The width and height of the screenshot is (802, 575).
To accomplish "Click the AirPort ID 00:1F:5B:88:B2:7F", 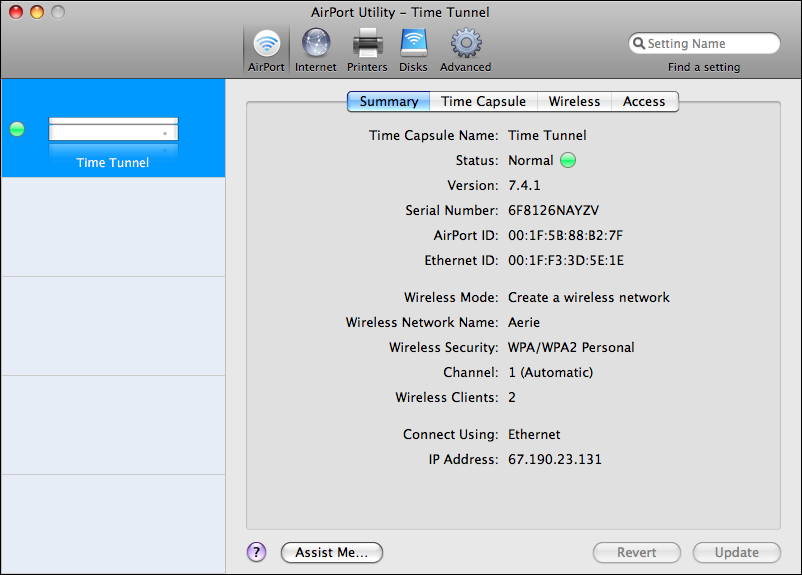I will coord(565,235).
